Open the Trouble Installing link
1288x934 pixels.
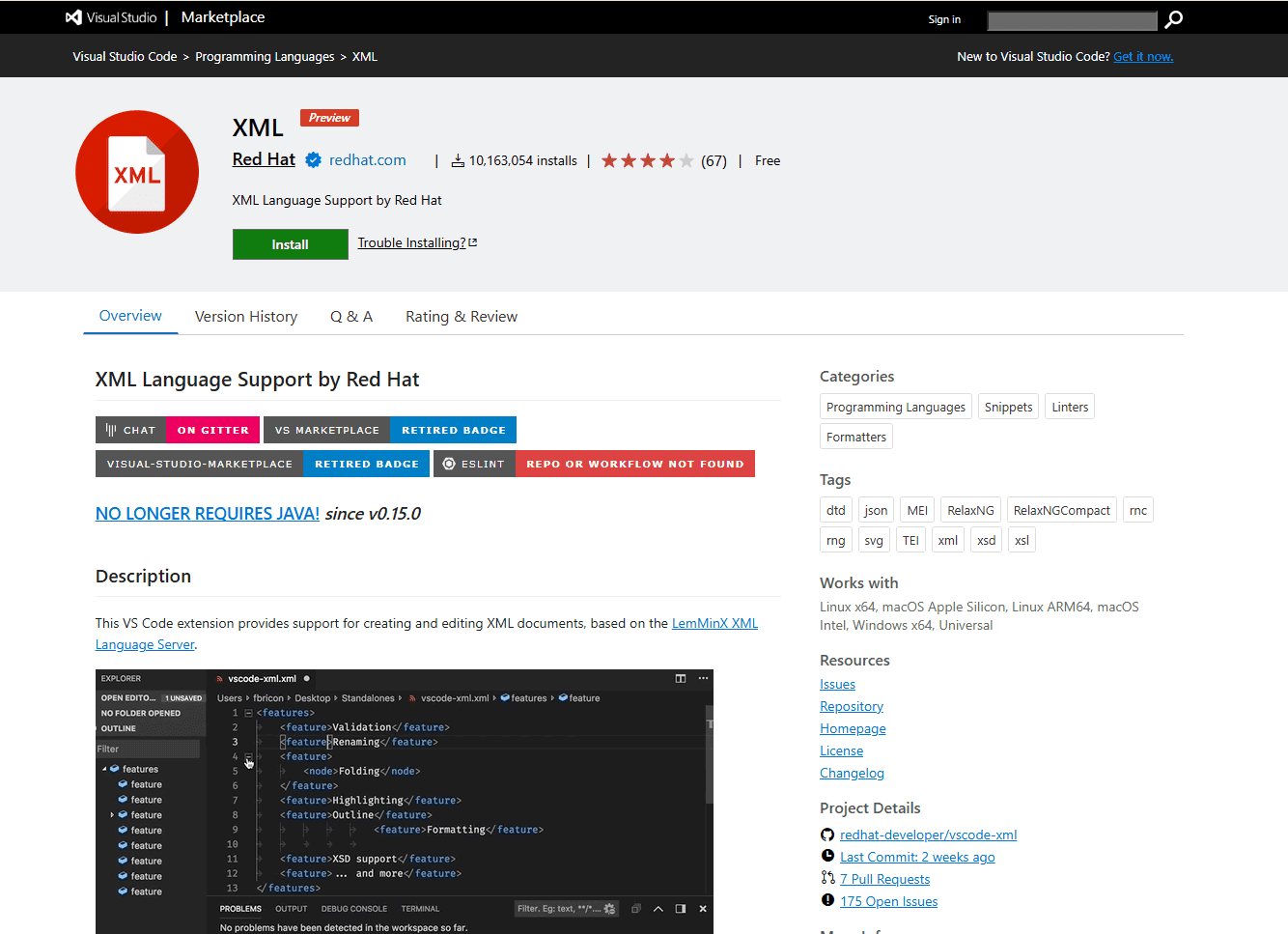coord(417,242)
